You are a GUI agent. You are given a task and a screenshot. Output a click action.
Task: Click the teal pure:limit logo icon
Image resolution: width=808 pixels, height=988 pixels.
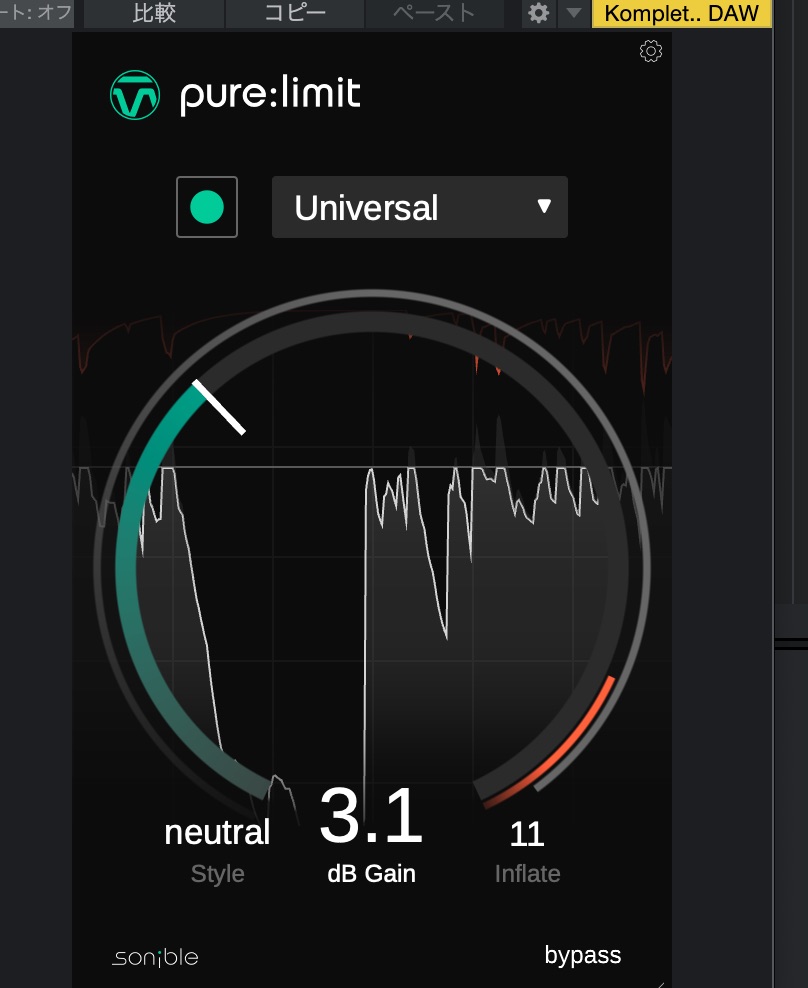coord(135,96)
